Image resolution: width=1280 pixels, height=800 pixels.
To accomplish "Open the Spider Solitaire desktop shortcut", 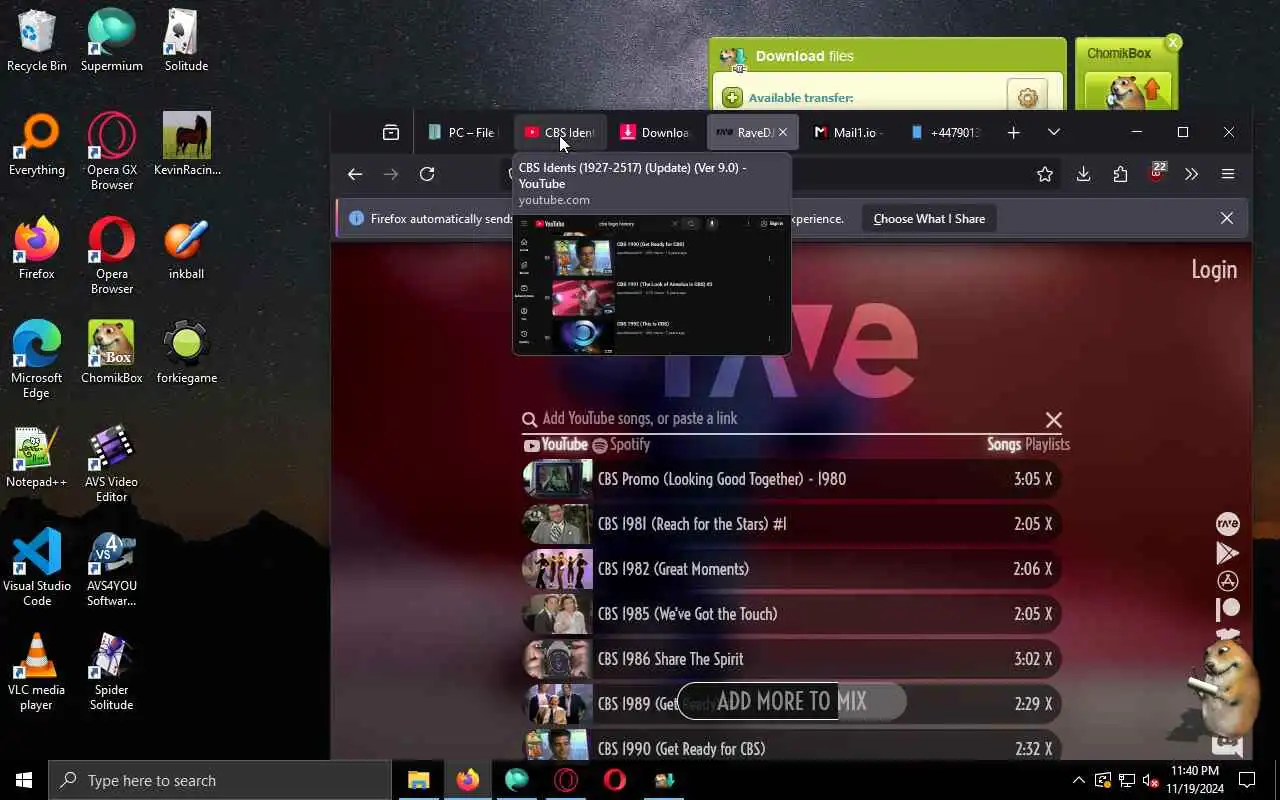I will (x=112, y=672).
